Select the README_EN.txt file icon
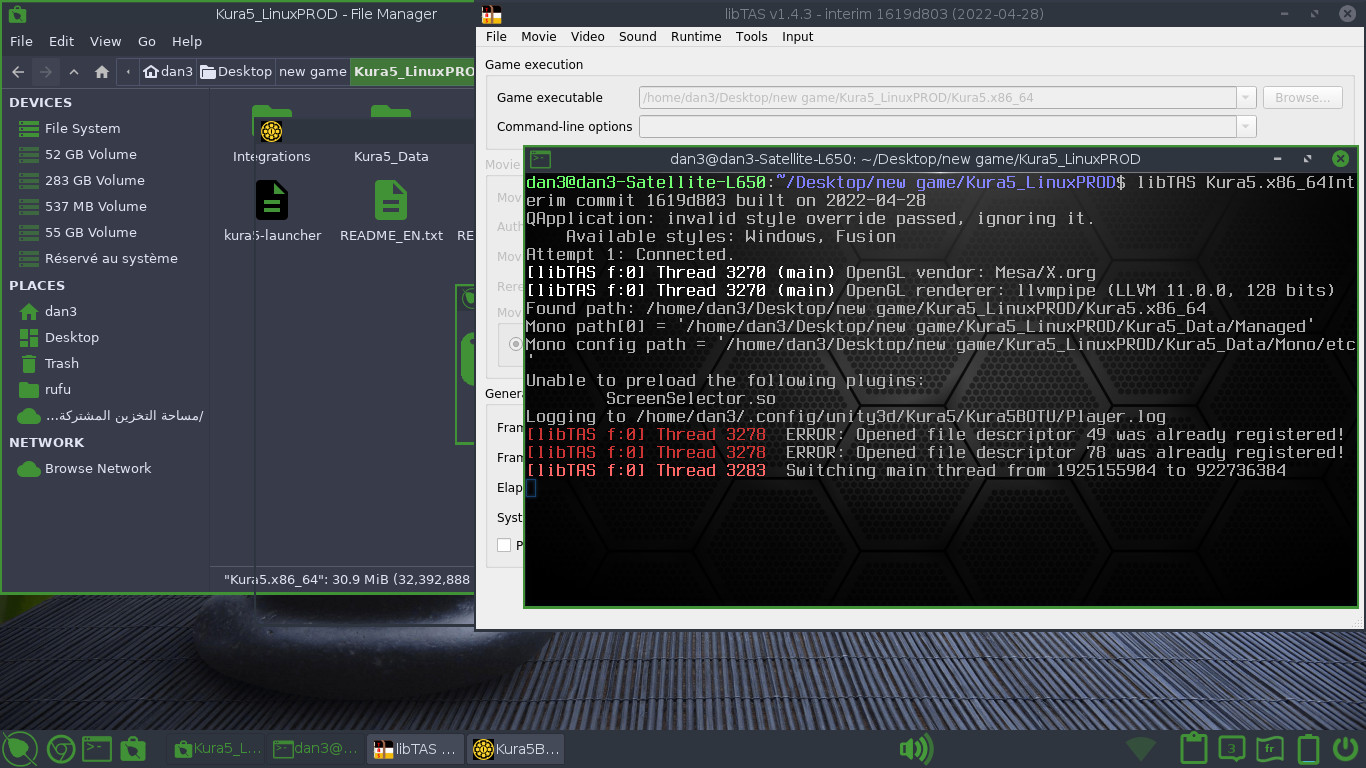This screenshot has height=768, width=1366. click(x=391, y=200)
